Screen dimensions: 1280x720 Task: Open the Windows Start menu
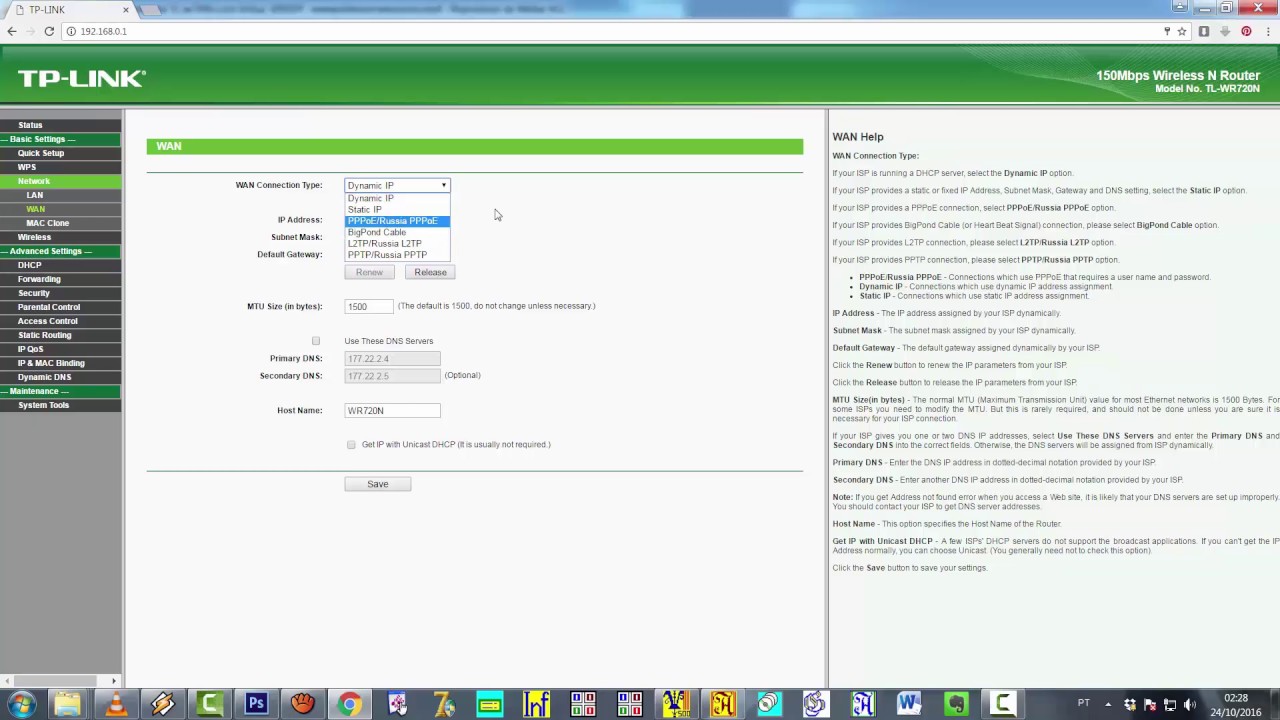(x=21, y=704)
